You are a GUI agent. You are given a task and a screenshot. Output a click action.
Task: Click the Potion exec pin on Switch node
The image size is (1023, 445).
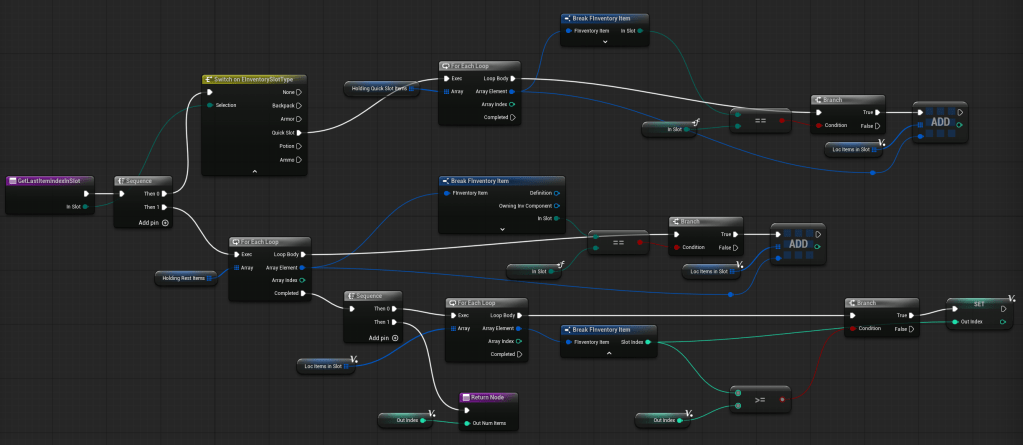(298, 146)
